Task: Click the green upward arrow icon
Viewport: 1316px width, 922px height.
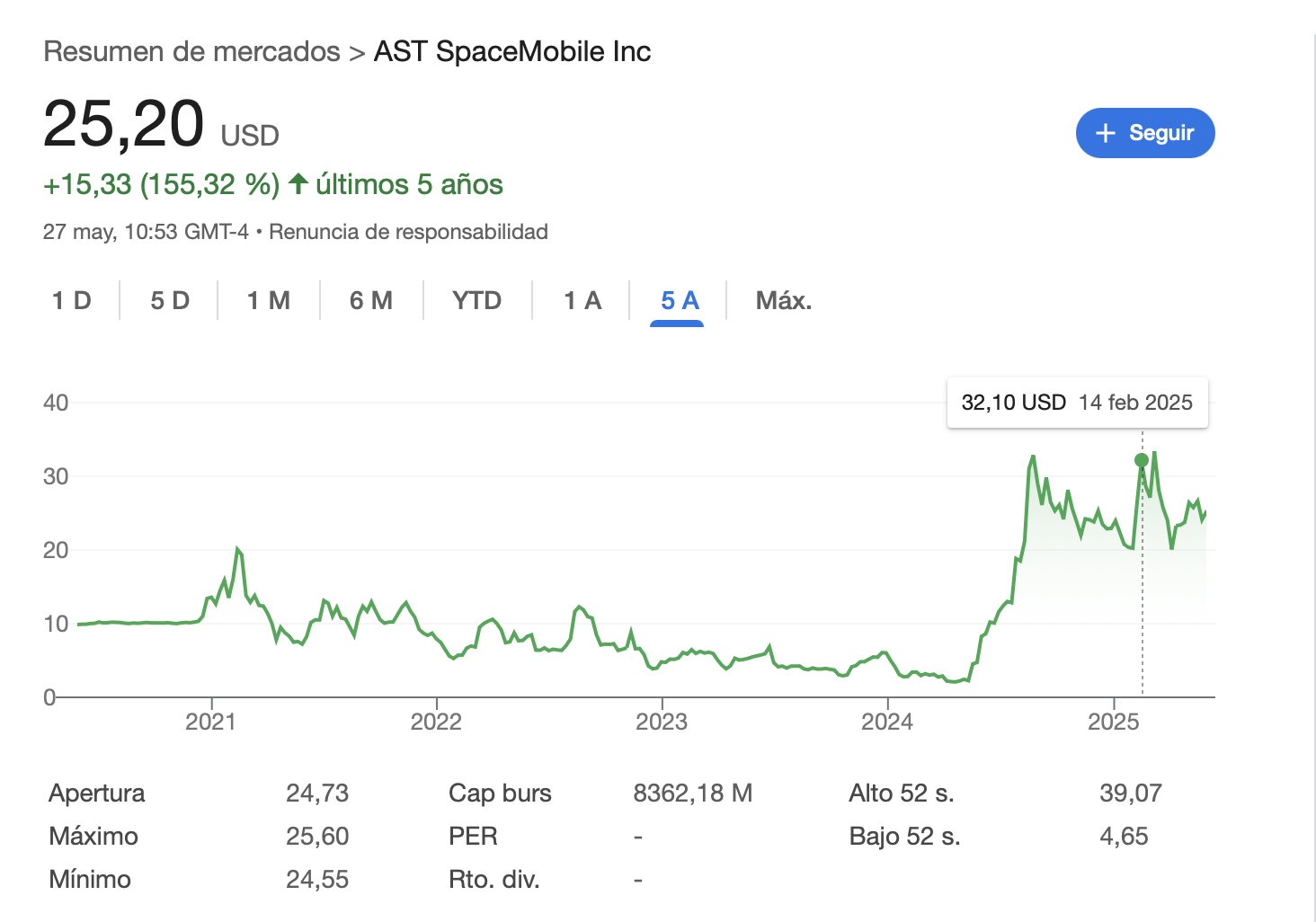Action: (x=298, y=184)
